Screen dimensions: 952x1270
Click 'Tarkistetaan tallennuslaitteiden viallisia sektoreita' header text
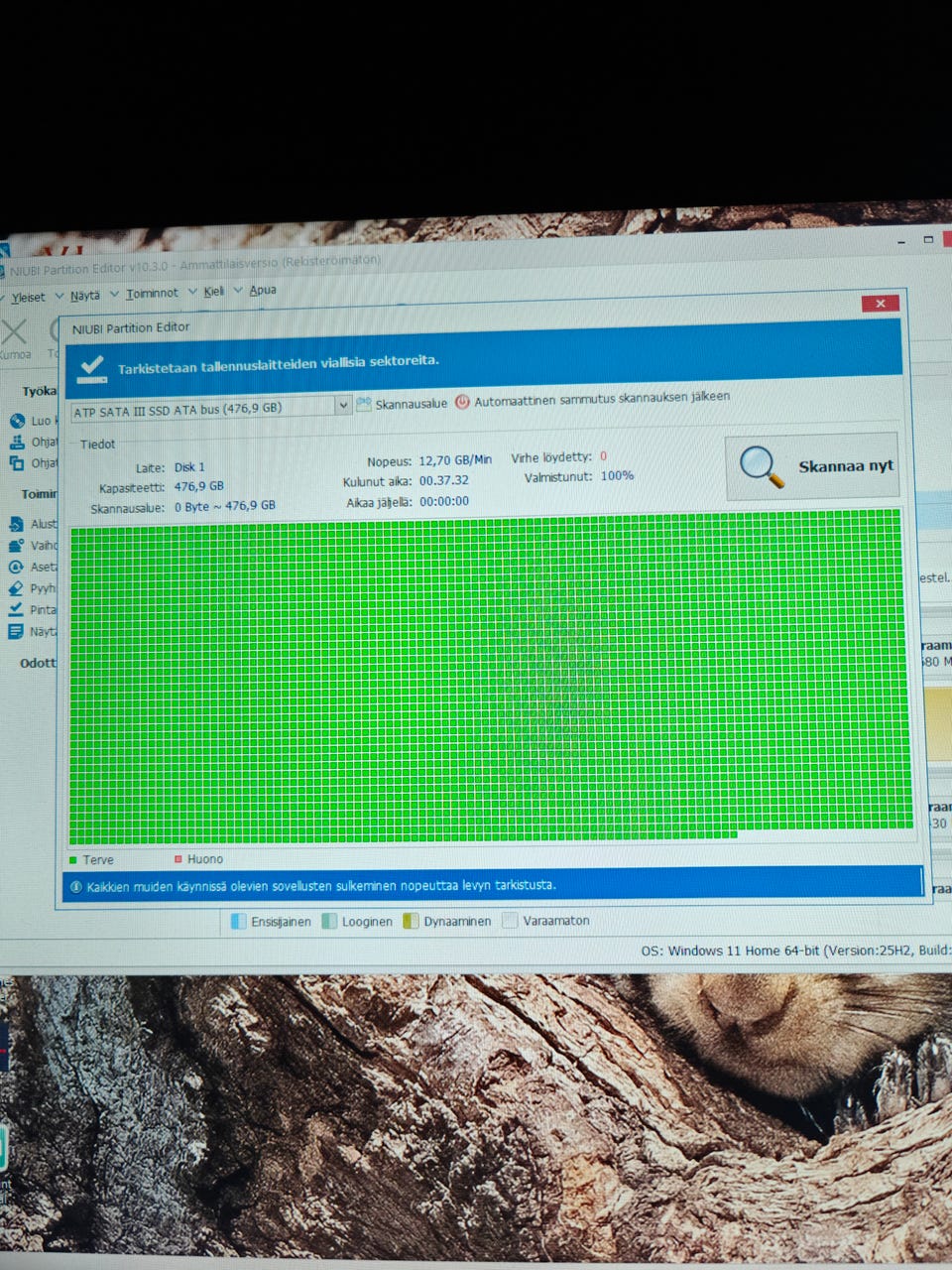[x=279, y=364]
